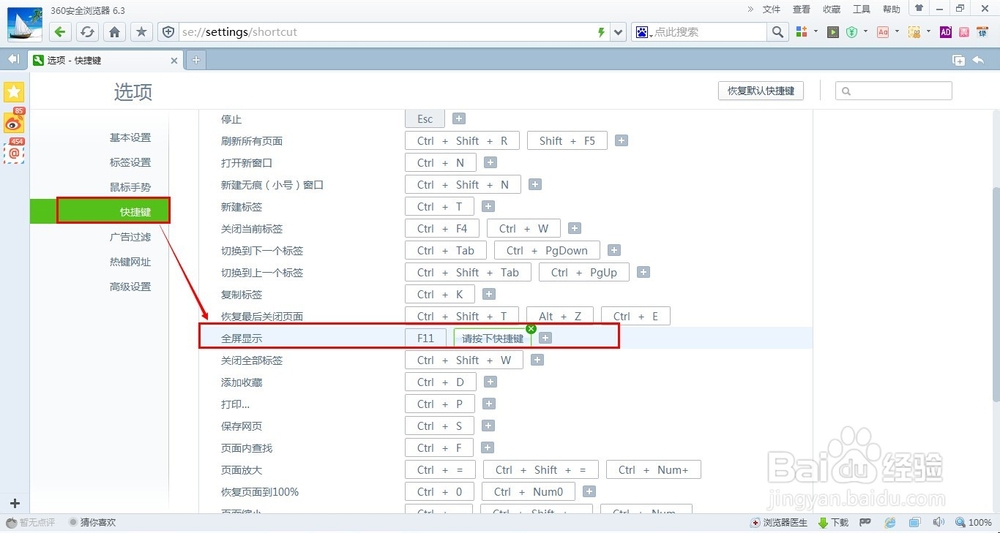This screenshot has width=1000, height=533.
Task: Open the 查看 menu
Action: 802,9
